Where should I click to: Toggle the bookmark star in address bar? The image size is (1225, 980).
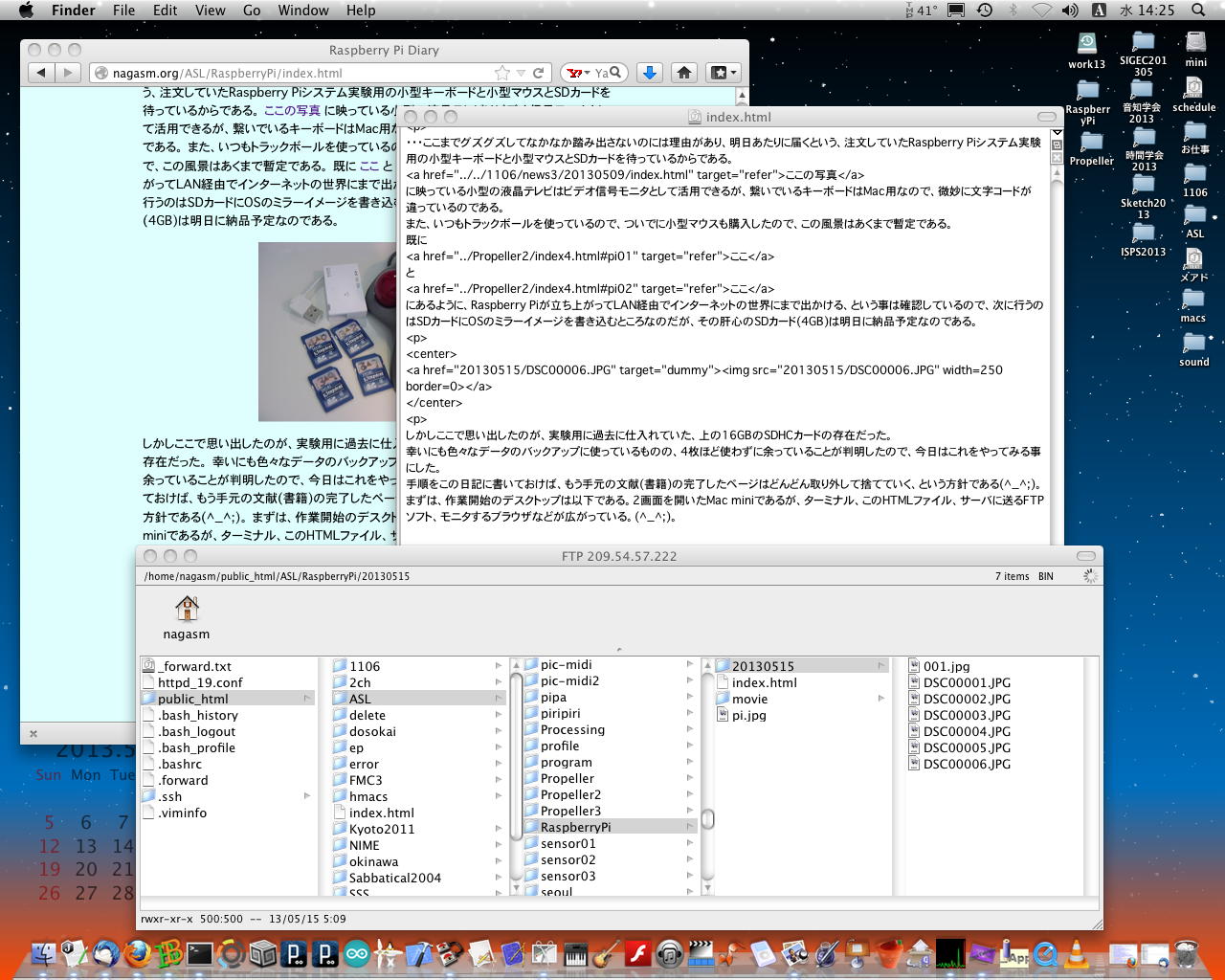pos(501,73)
